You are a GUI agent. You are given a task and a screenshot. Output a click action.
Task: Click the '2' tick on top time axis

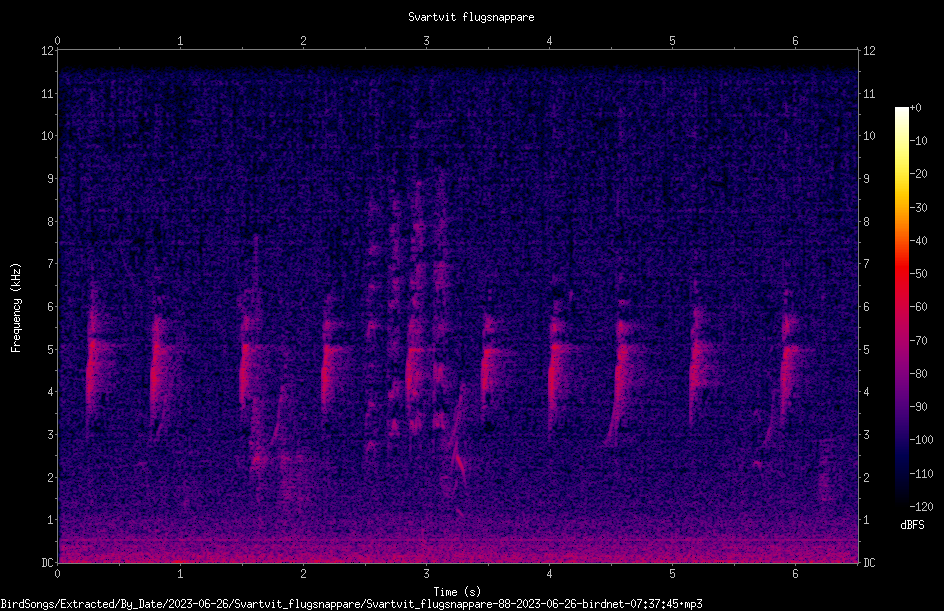(303, 41)
